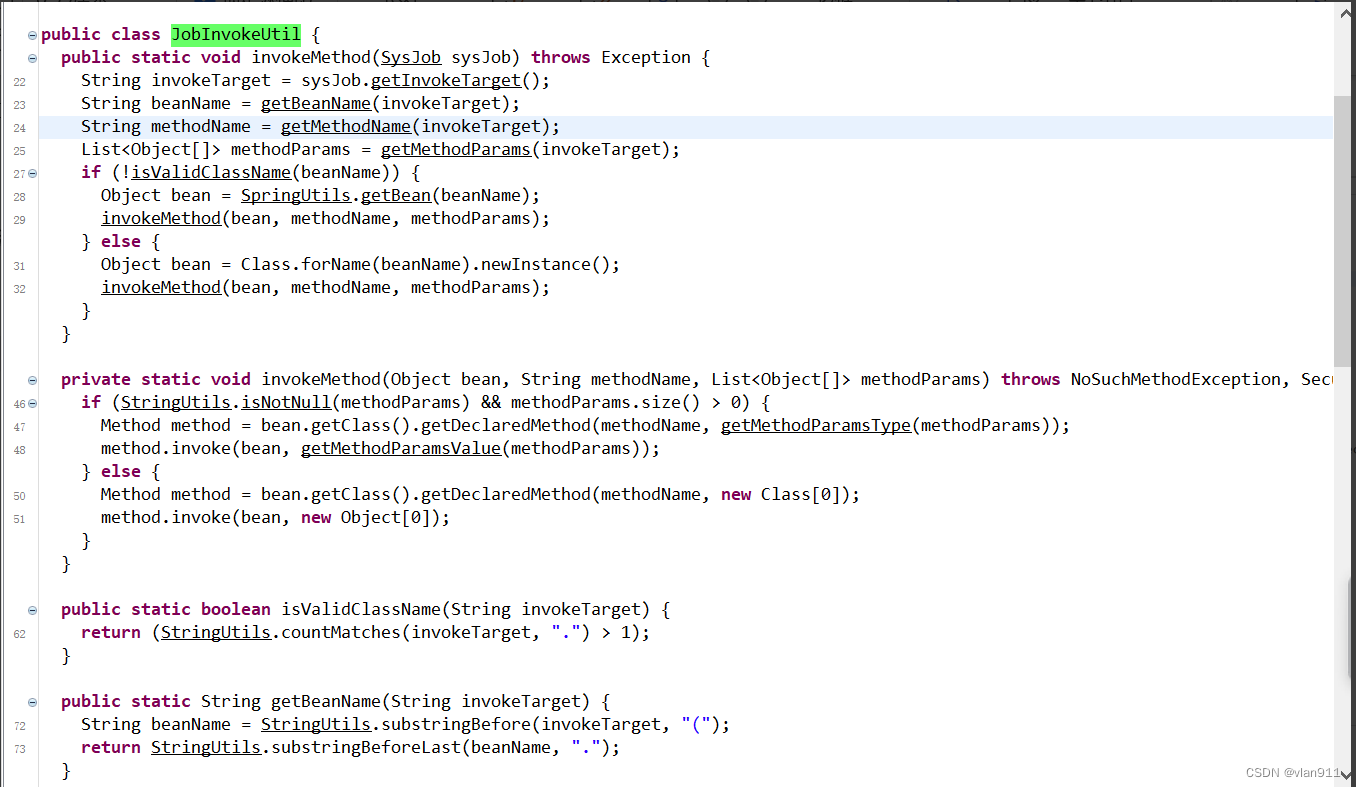Open the getInvokeTarget method hyperlink
The height and width of the screenshot is (787, 1356).
click(x=446, y=80)
